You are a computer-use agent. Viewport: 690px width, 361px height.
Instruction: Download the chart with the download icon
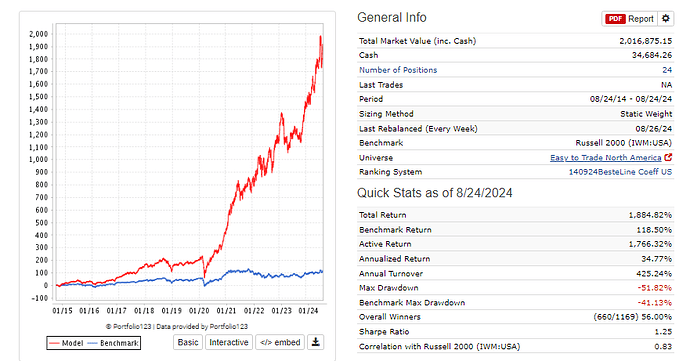316,342
